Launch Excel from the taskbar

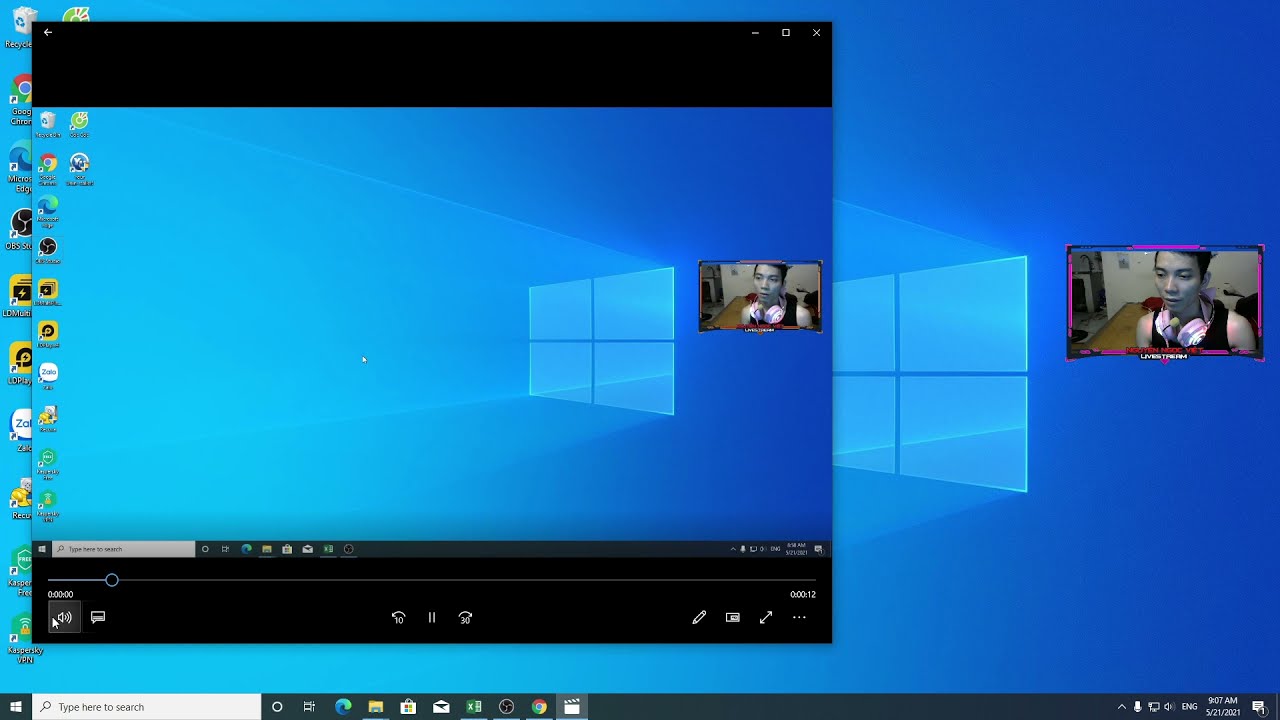tap(474, 707)
